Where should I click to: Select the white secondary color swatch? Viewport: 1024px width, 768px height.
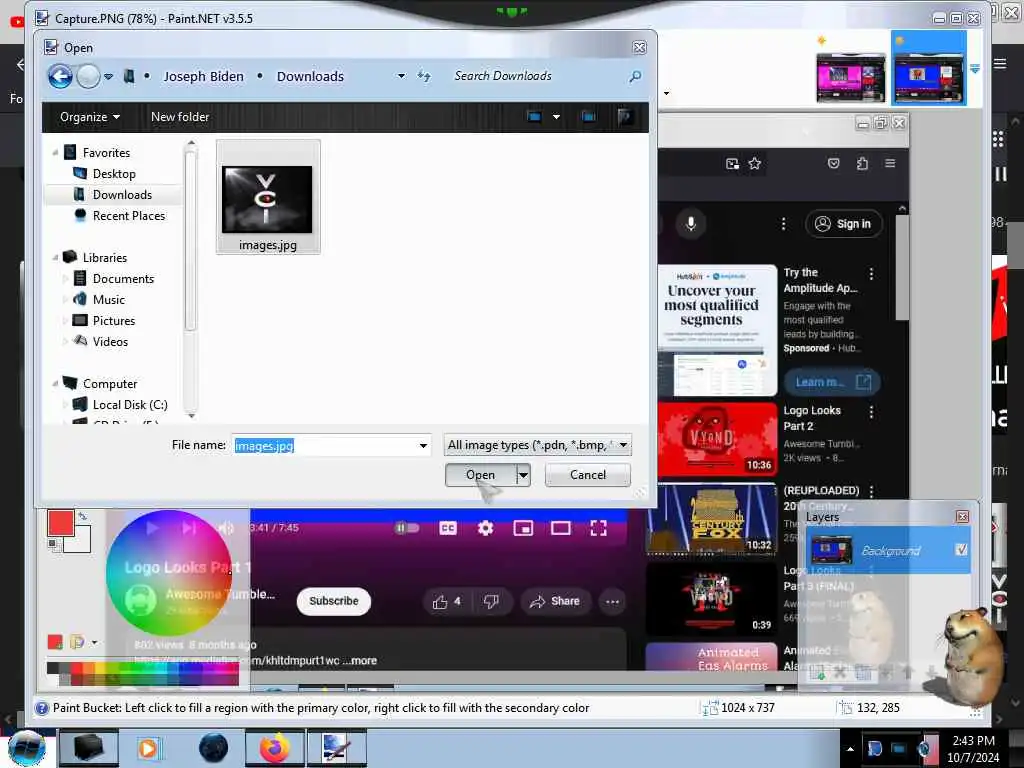tap(80, 540)
